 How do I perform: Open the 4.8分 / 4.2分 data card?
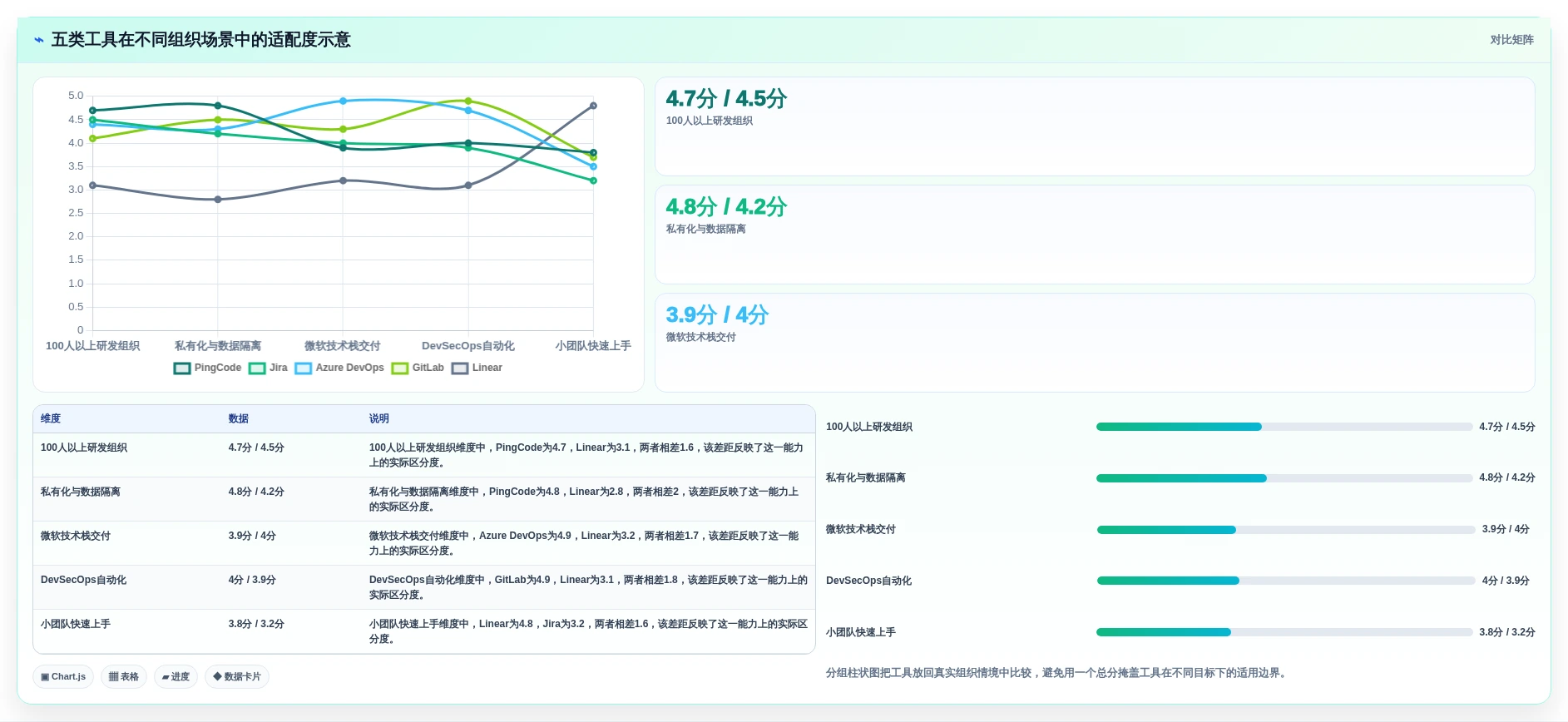pyautogui.click(x=1095, y=235)
